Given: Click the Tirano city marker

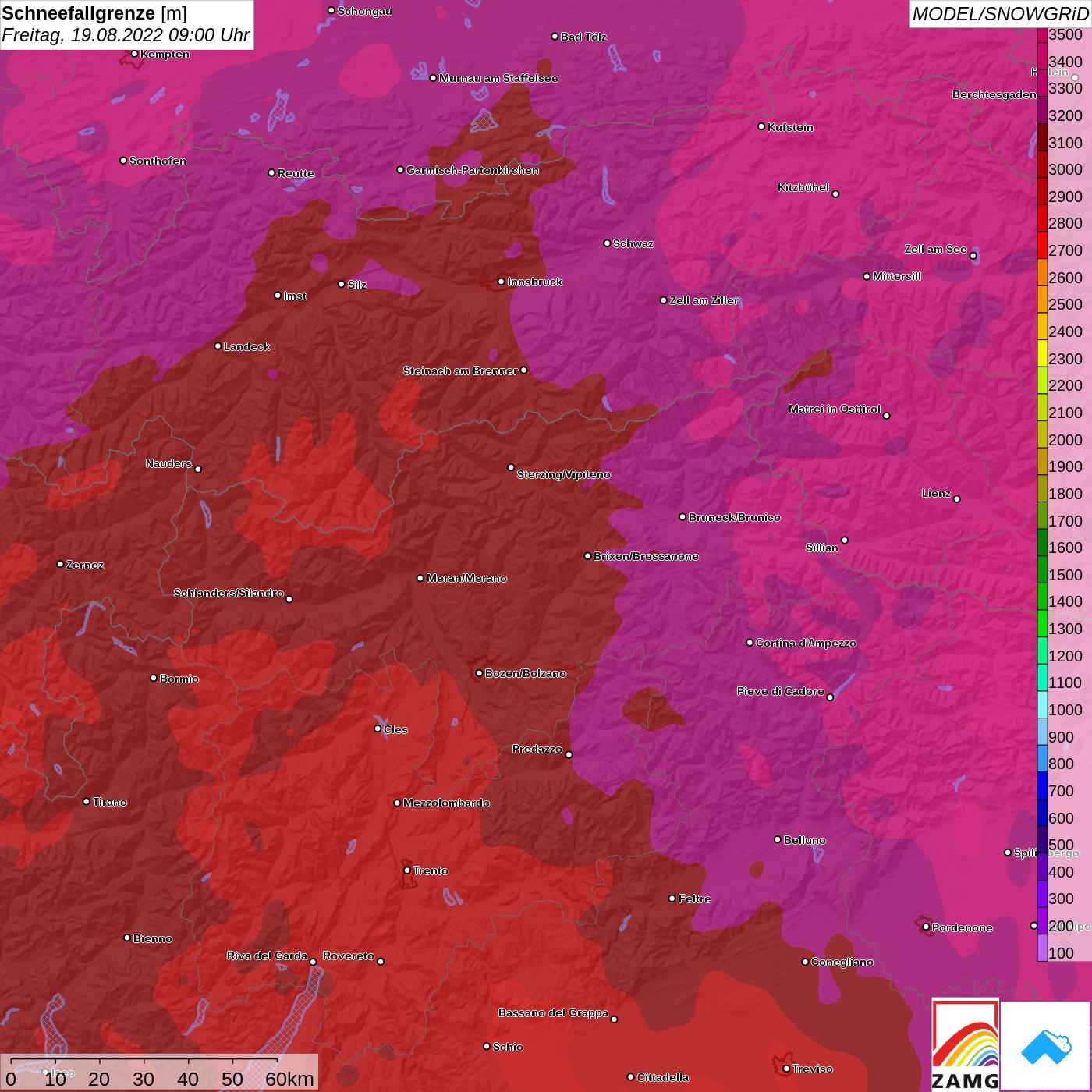Looking at the screenshot, I should click(x=87, y=801).
